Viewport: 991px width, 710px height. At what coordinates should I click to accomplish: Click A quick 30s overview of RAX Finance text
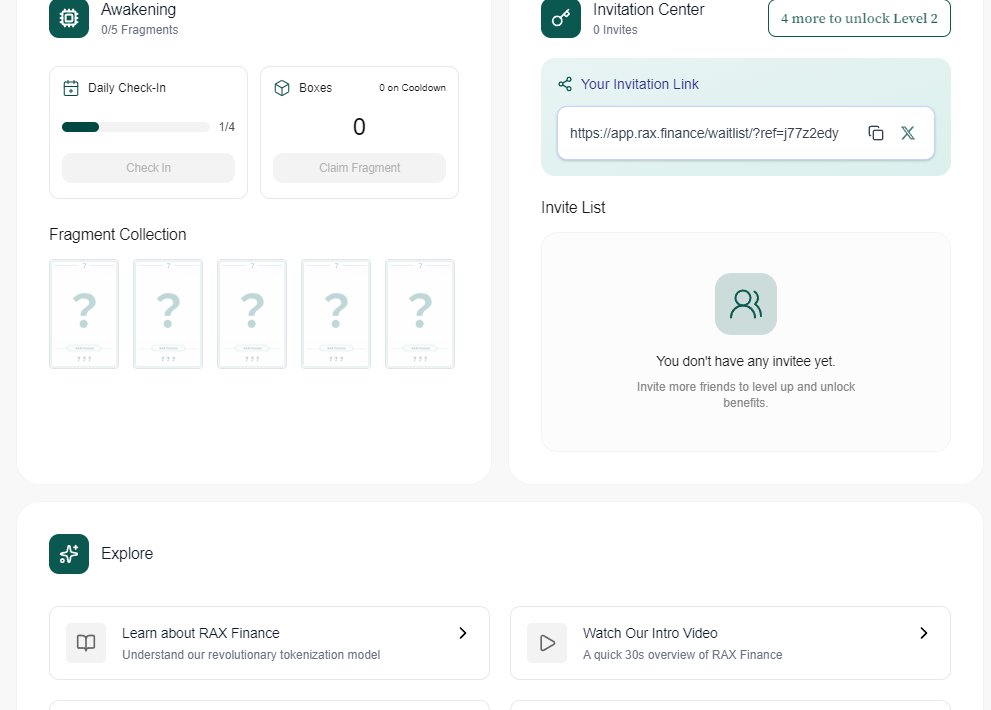tap(683, 655)
